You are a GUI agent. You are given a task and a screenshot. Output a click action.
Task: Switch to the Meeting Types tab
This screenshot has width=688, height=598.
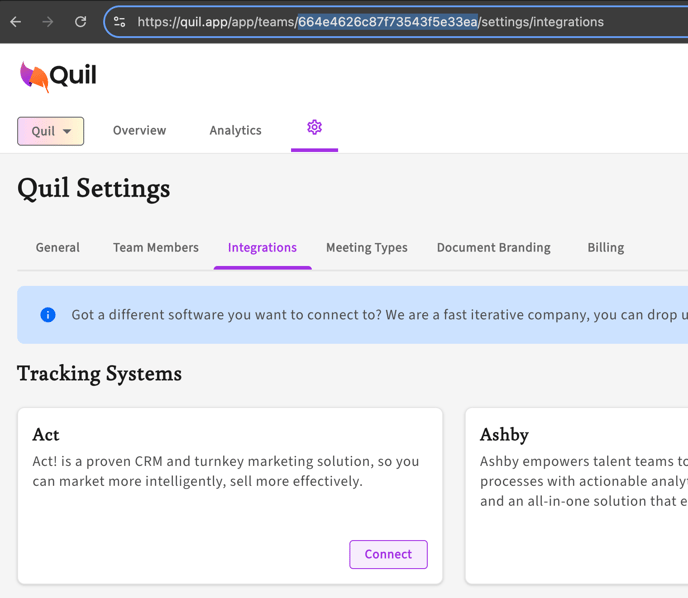[x=367, y=247]
